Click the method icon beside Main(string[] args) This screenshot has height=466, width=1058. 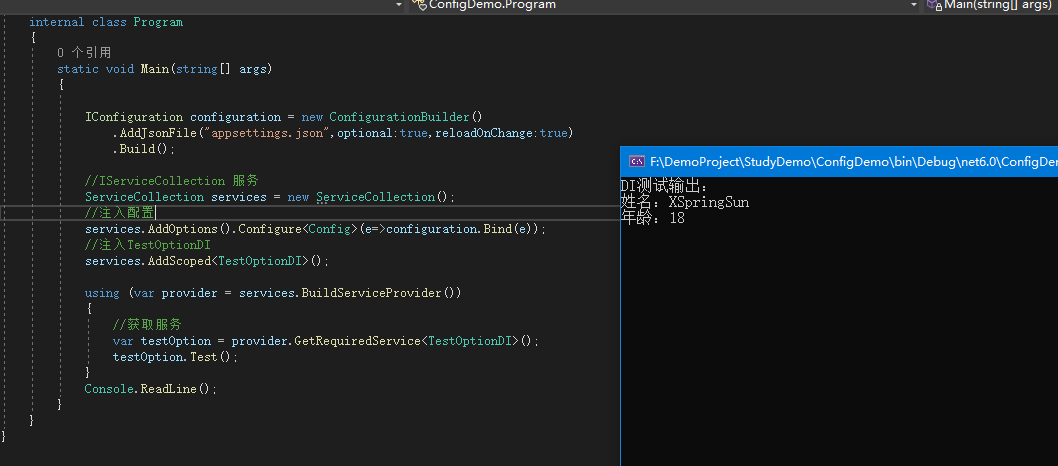[x=934, y=5]
